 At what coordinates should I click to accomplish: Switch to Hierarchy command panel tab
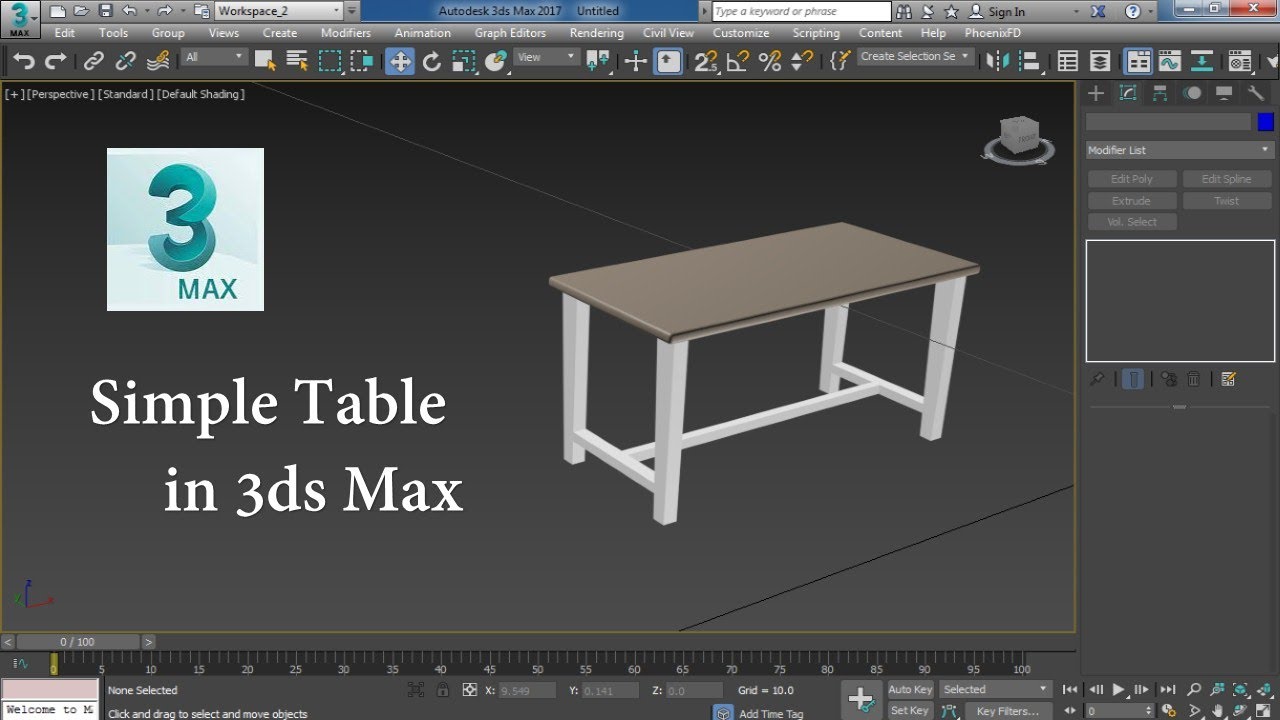tap(1160, 93)
